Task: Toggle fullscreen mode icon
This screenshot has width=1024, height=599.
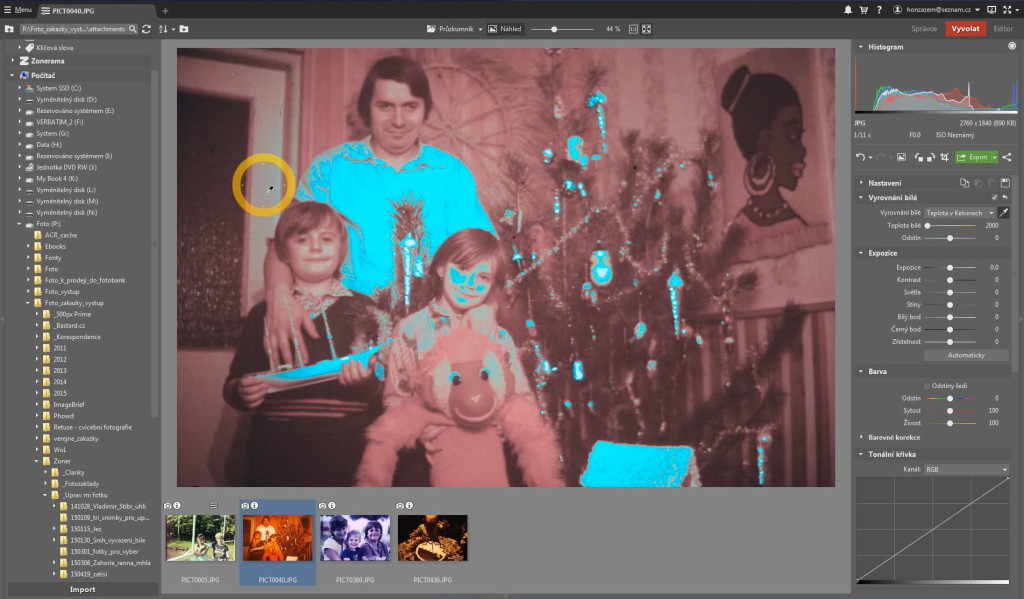Action: point(1007,10)
